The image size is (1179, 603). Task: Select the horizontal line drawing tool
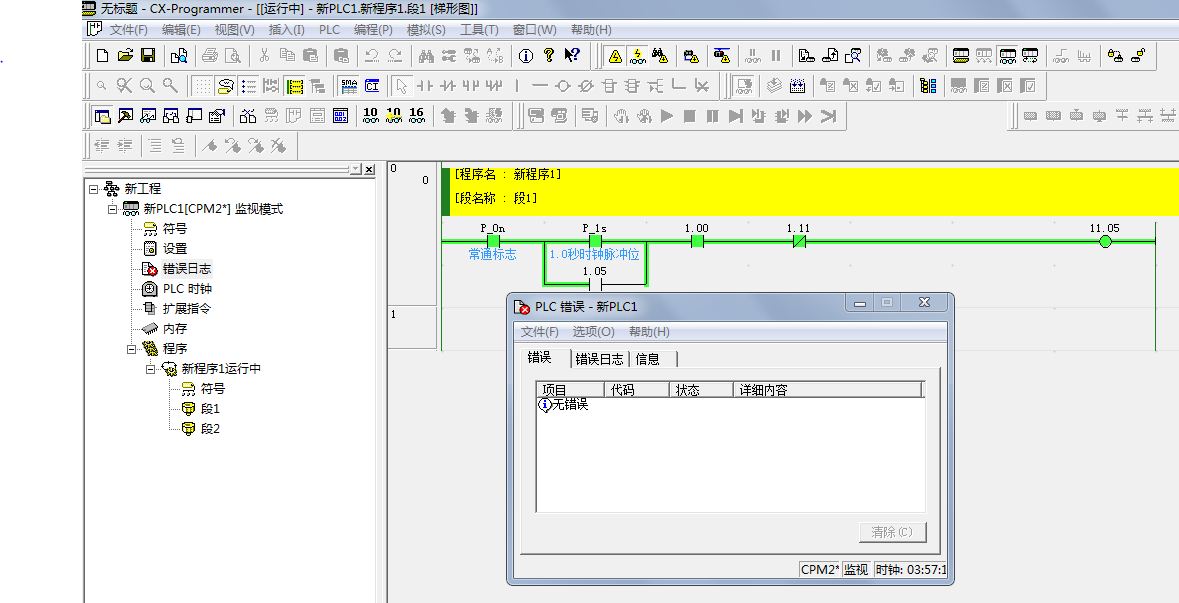click(540, 86)
